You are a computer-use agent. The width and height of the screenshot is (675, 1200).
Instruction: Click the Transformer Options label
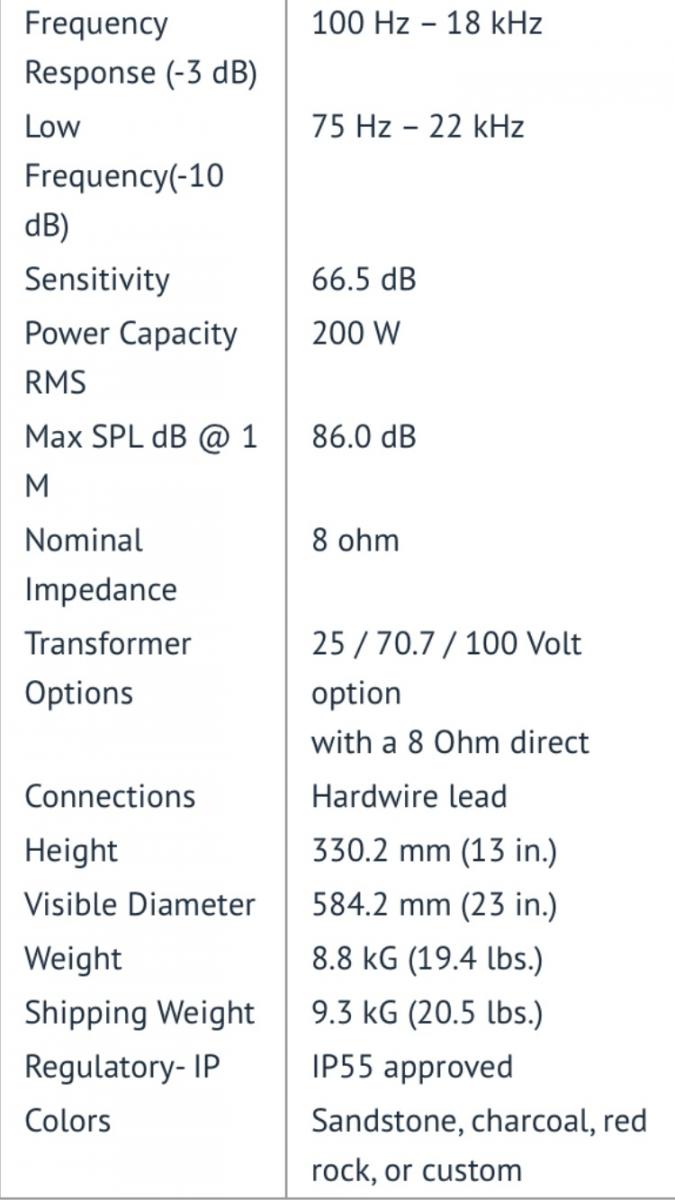click(107, 668)
